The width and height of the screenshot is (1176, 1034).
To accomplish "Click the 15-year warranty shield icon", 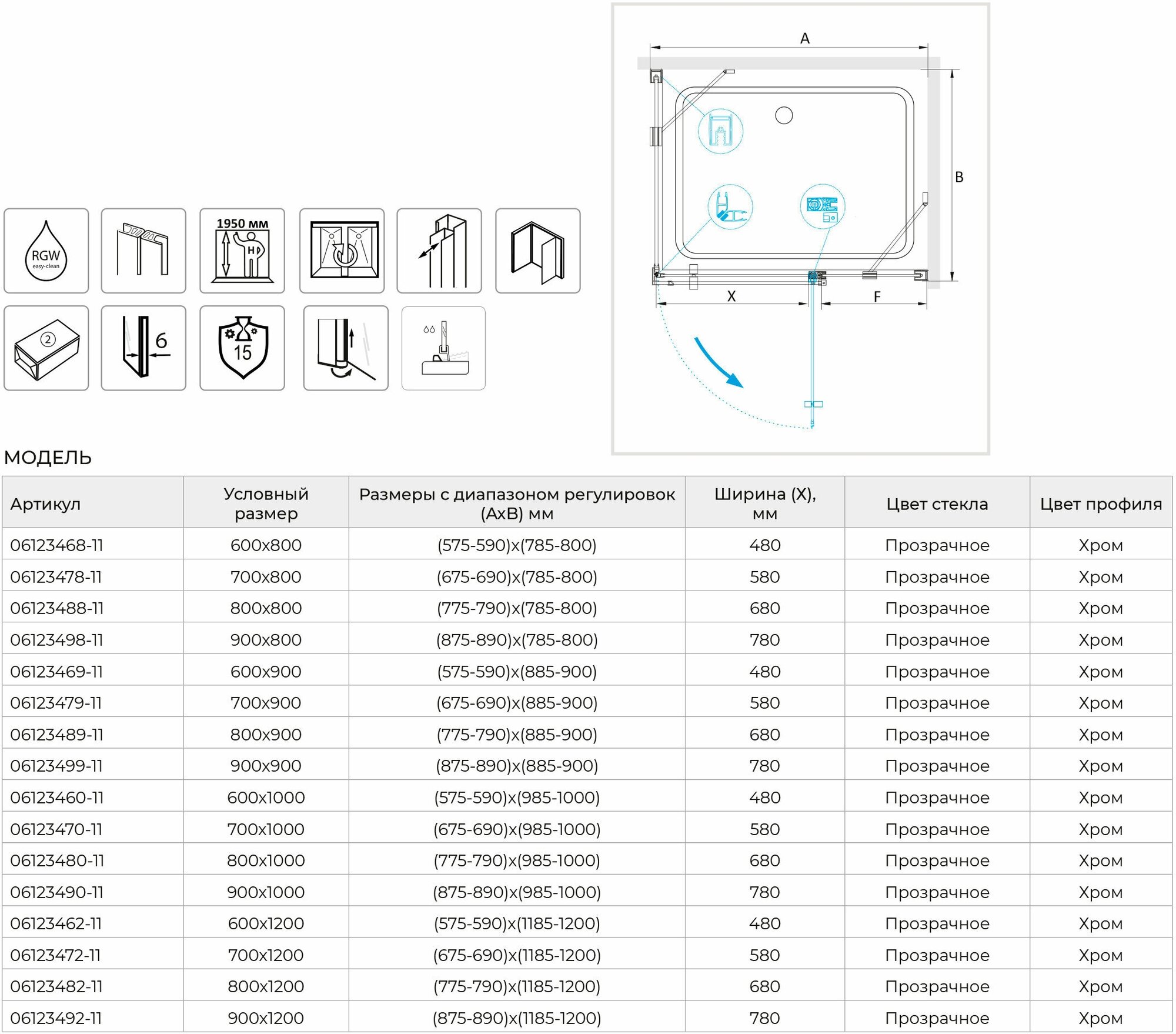I will 242,348.
